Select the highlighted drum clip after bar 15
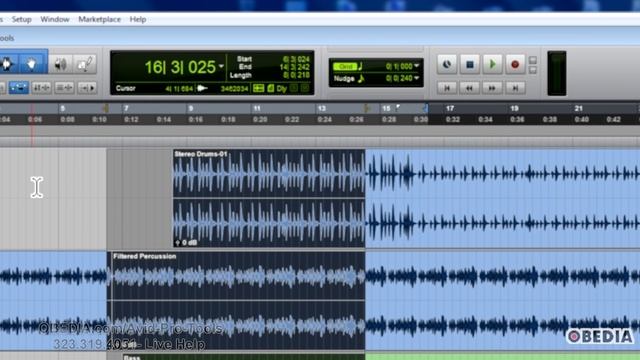The width and height of the screenshot is (640, 360). click(x=502, y=198)
